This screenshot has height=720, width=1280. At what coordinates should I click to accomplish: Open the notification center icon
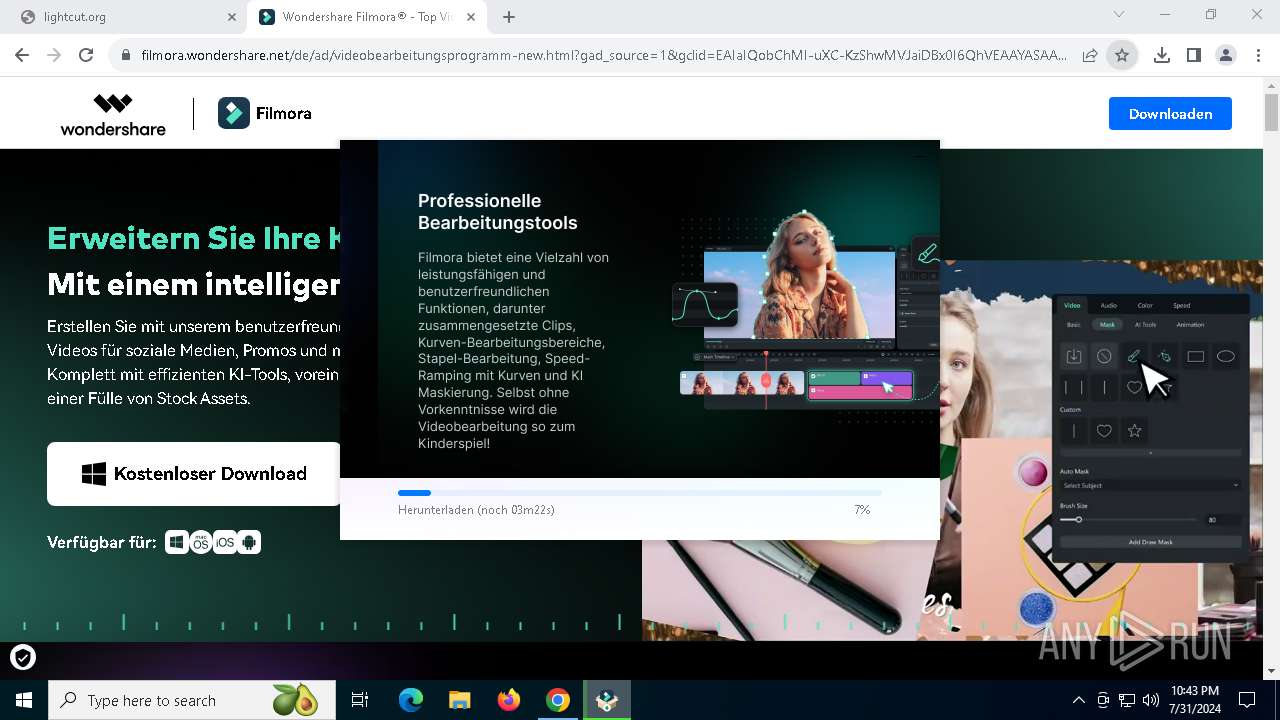pos(1247,700)
